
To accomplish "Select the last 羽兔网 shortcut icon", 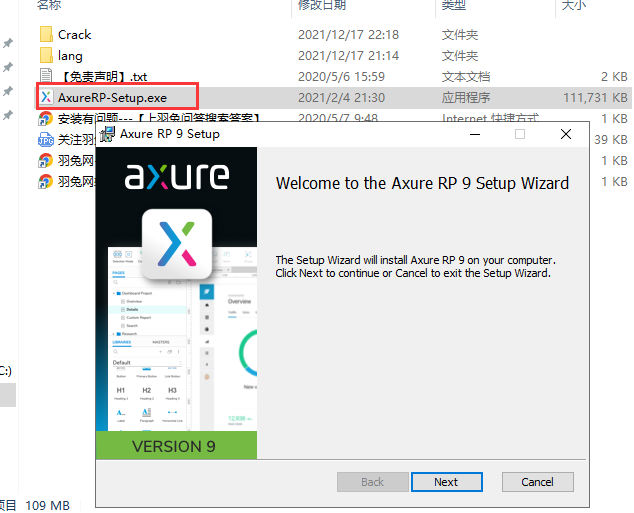I will pyautogui.click(x=46, y=181).
